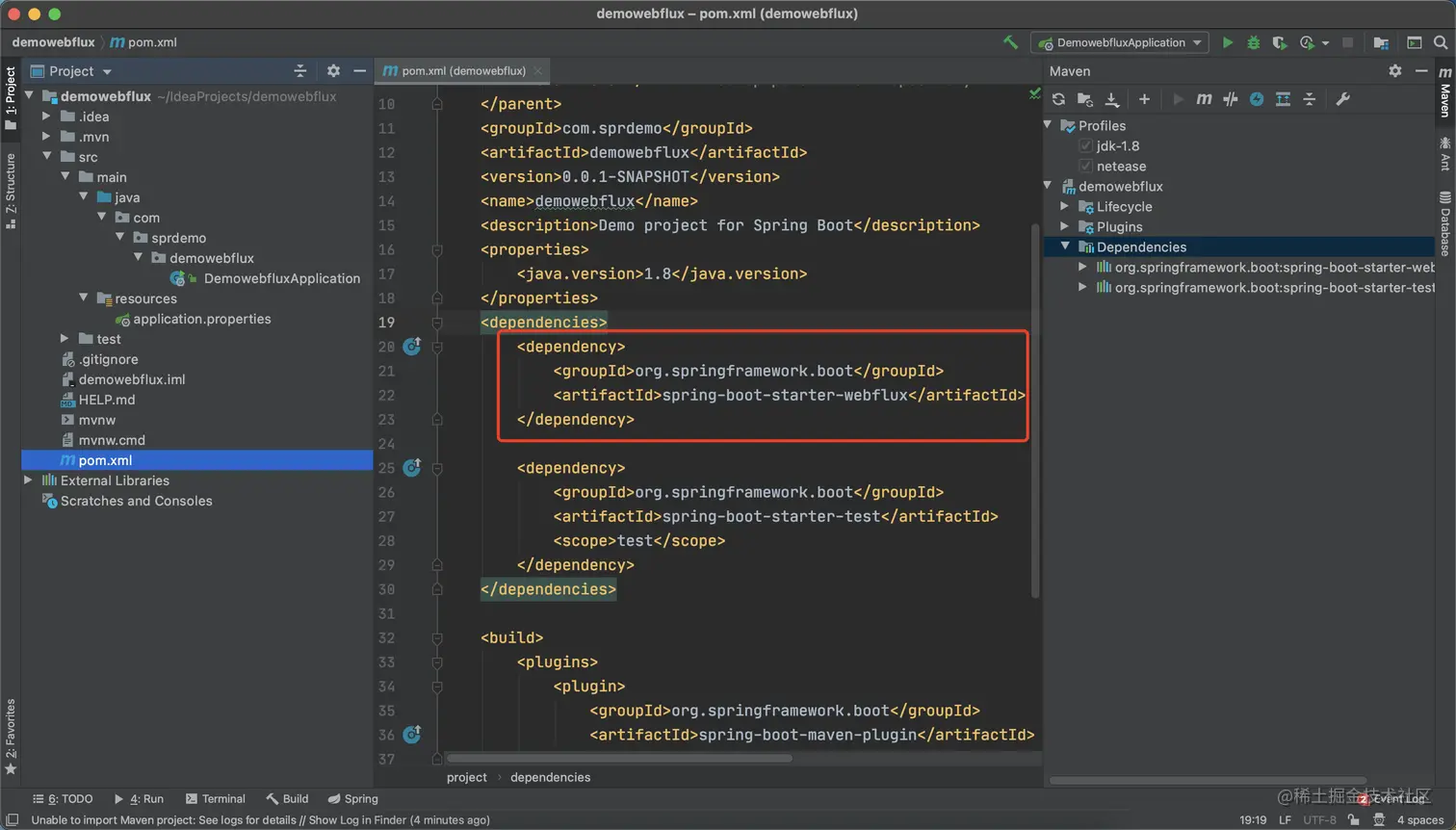The width and height of the screenshot is (1456, 830).
Task: Click Search Everywhere magnifier icon
Action: (1440, 42)
